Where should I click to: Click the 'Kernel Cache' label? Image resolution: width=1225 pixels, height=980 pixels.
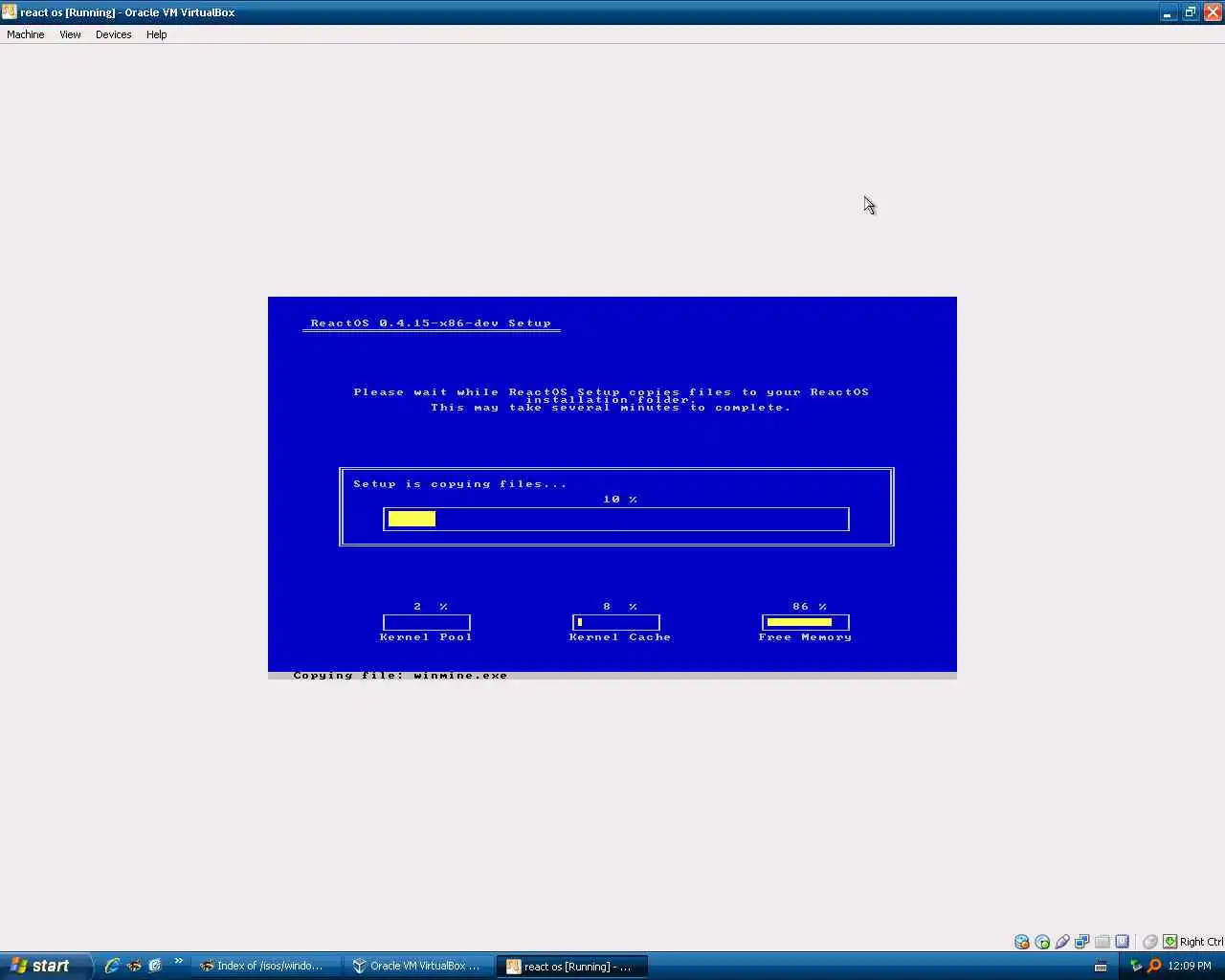619,637
